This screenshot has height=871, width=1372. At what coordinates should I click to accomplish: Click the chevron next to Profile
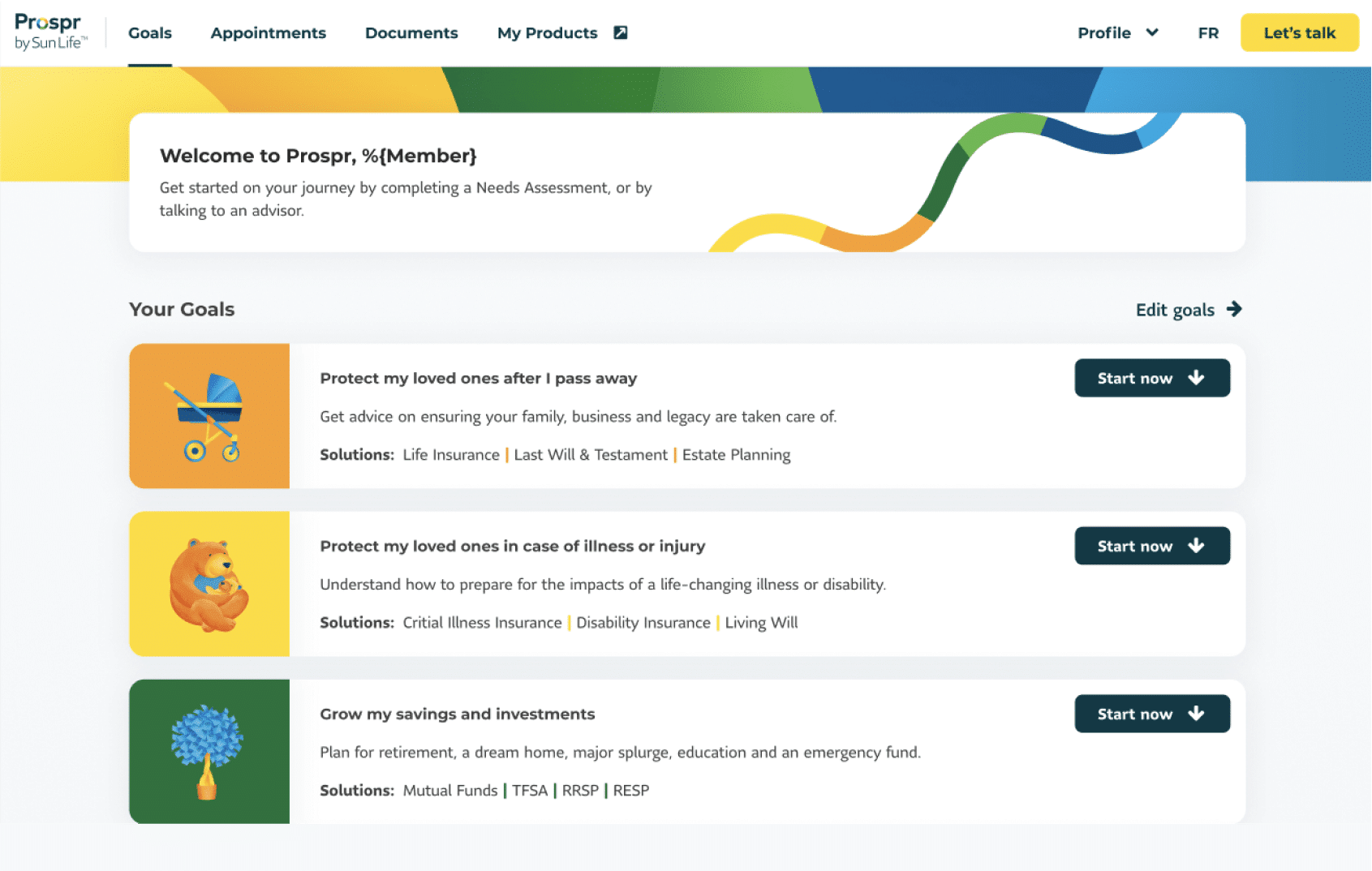[x=1152, y=32]
